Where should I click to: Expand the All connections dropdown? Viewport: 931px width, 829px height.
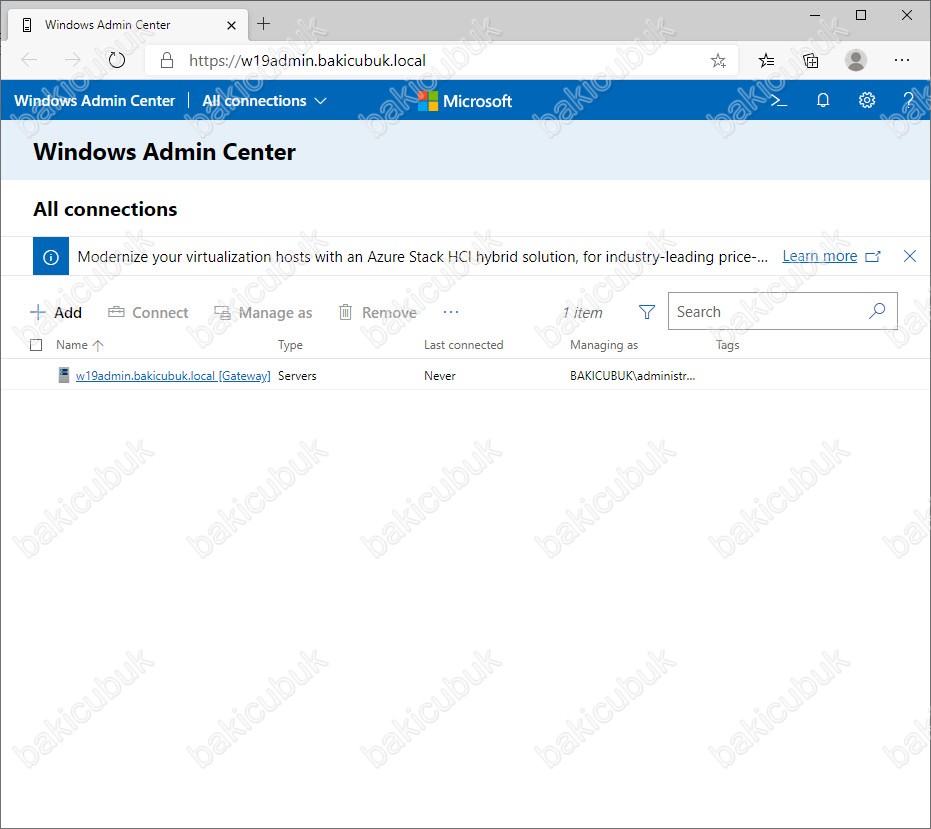[x=264, y=101]
